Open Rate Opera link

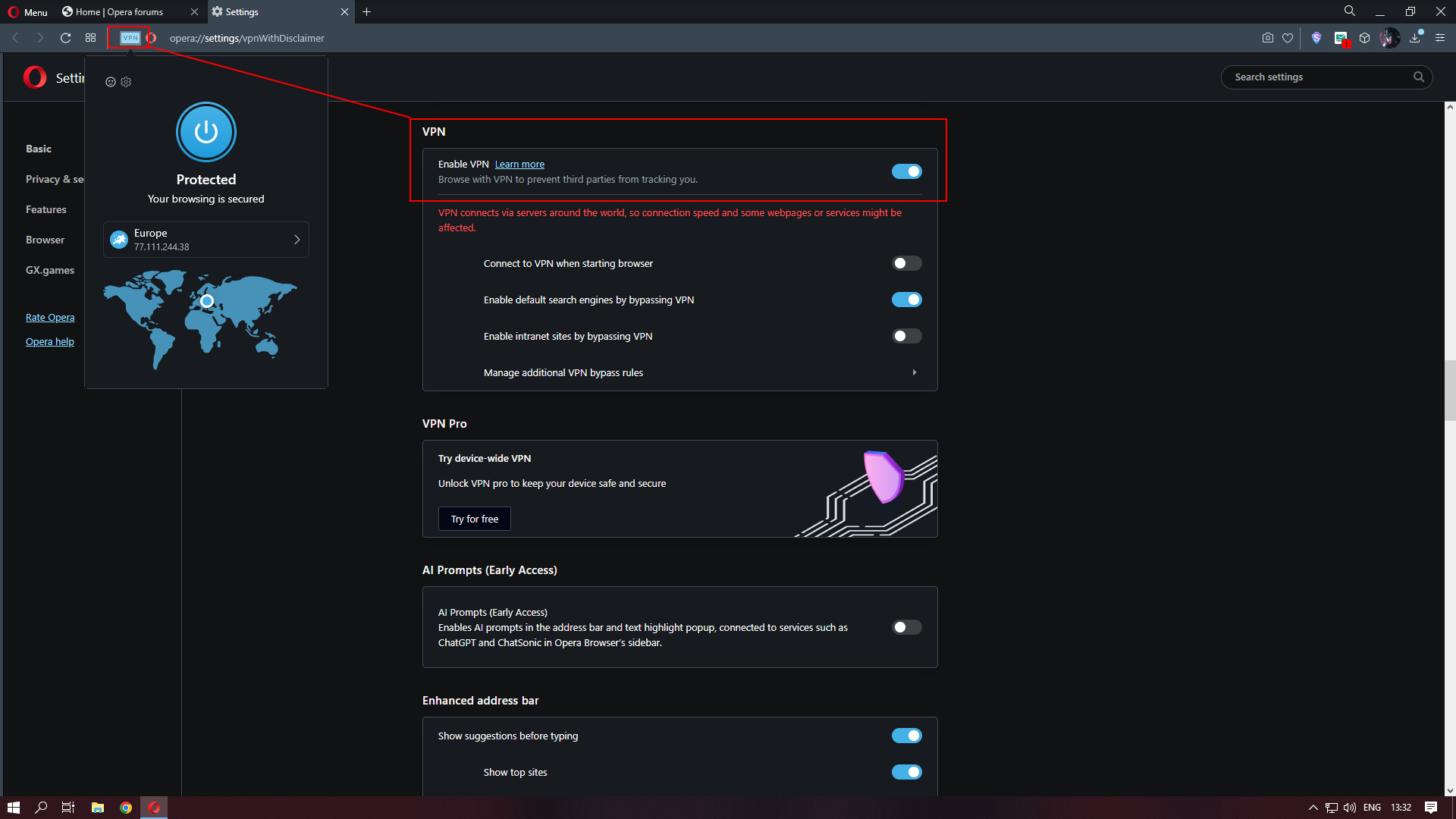point(50,317)
